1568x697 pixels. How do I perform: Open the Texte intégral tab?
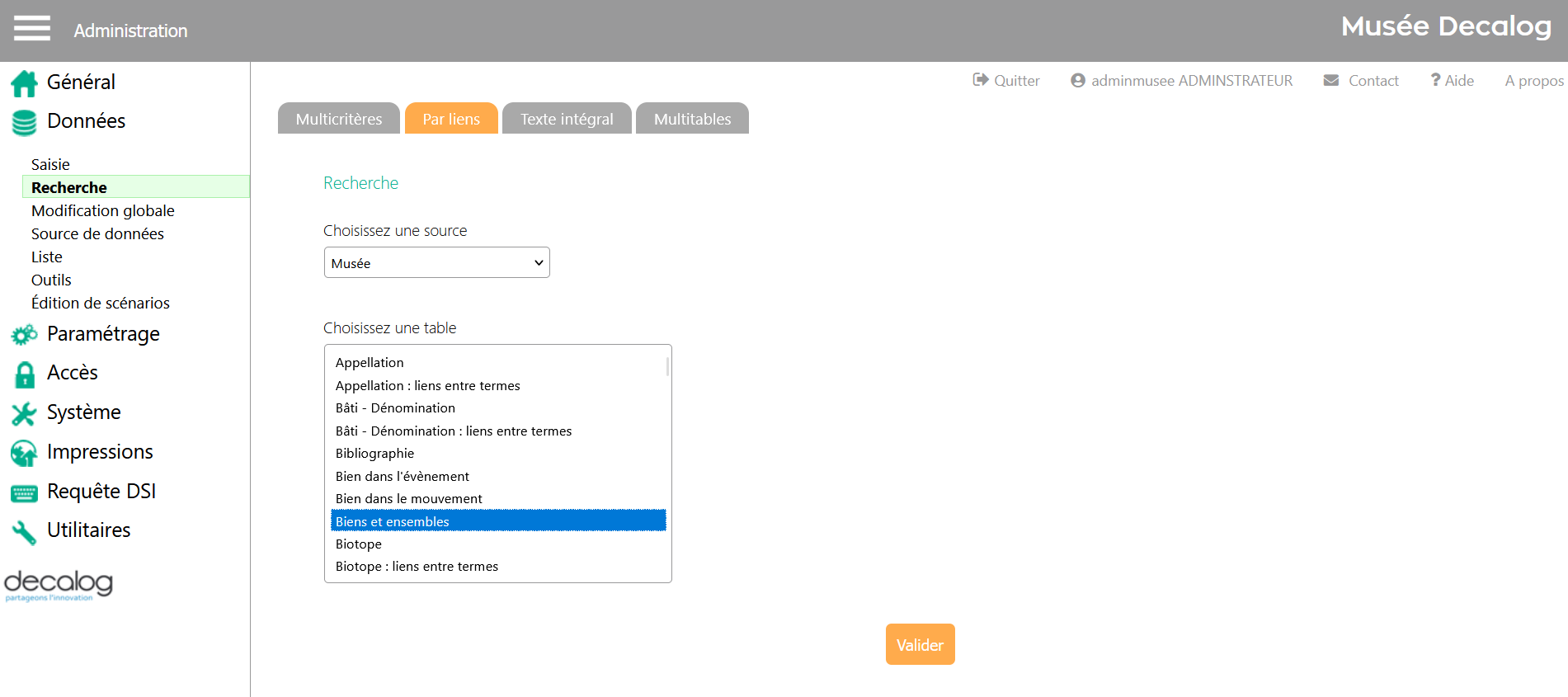point(567,119)
